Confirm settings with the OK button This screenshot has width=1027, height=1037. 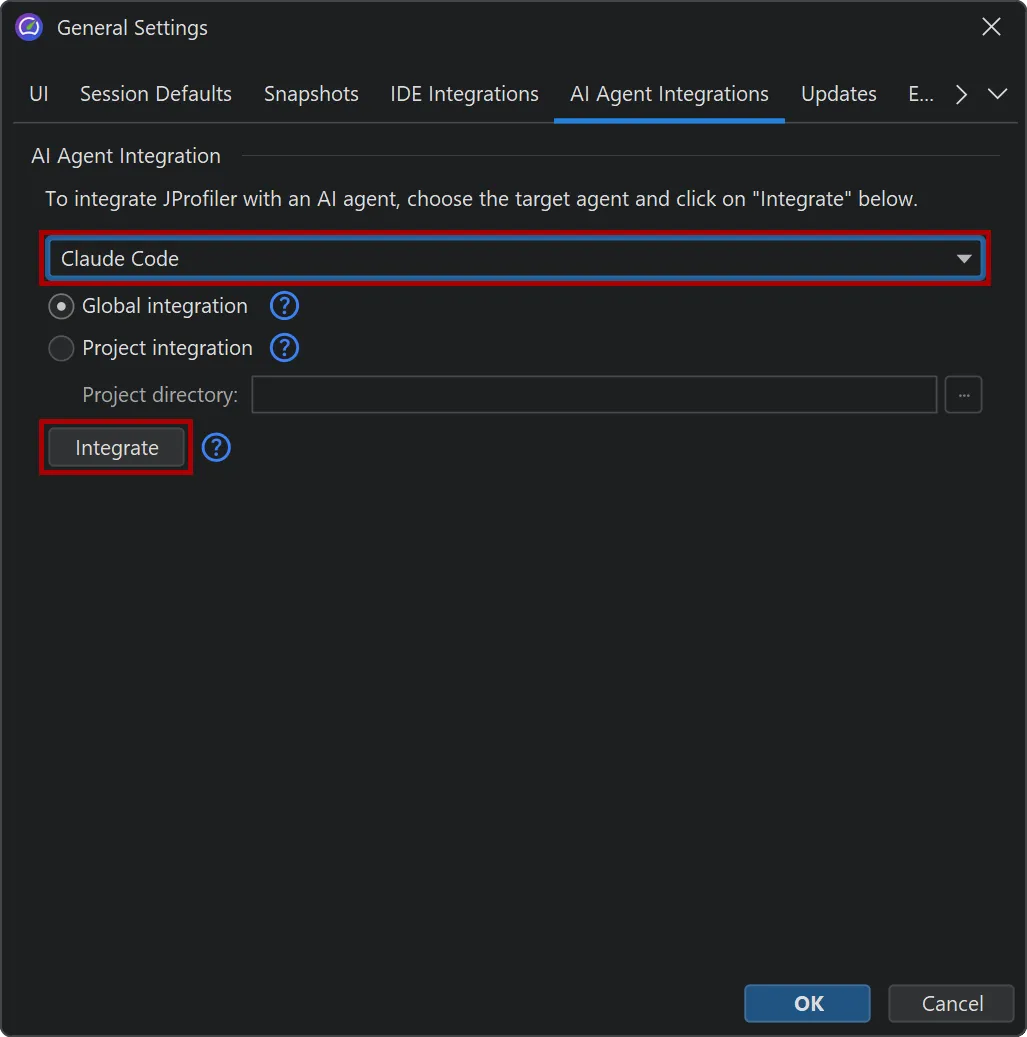(x=807, y=1003)
